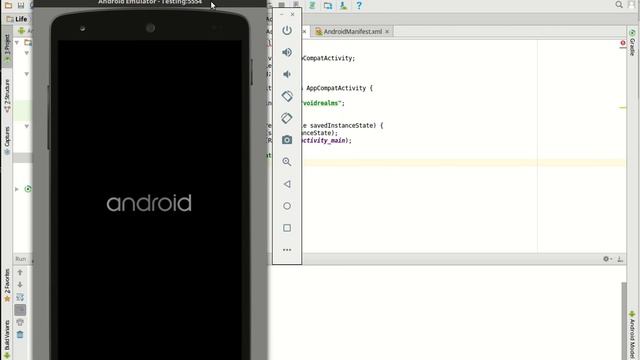Open the help question-mark icon in the toolbar
The height and width of the screenshot is (360, 640).
[359, 5]
